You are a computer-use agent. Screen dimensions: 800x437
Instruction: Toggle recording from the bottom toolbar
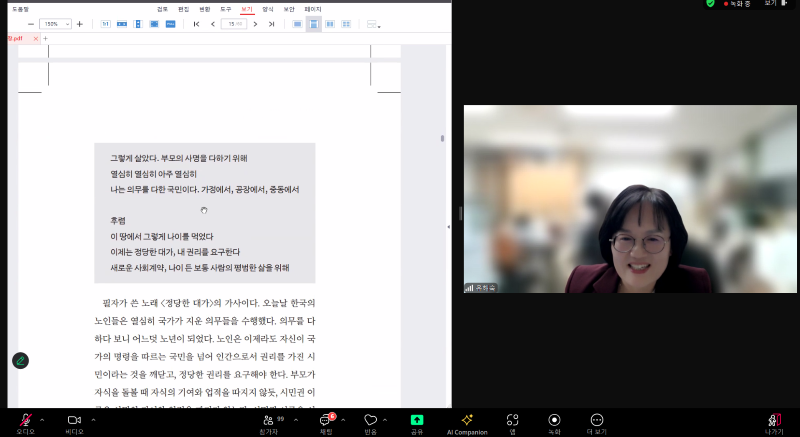point(554,420)
